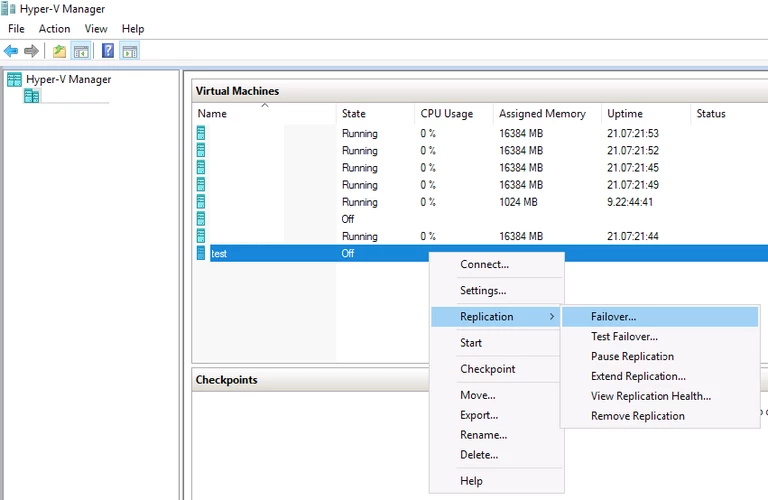Click the VM icon in the test row

coord(201,253)
